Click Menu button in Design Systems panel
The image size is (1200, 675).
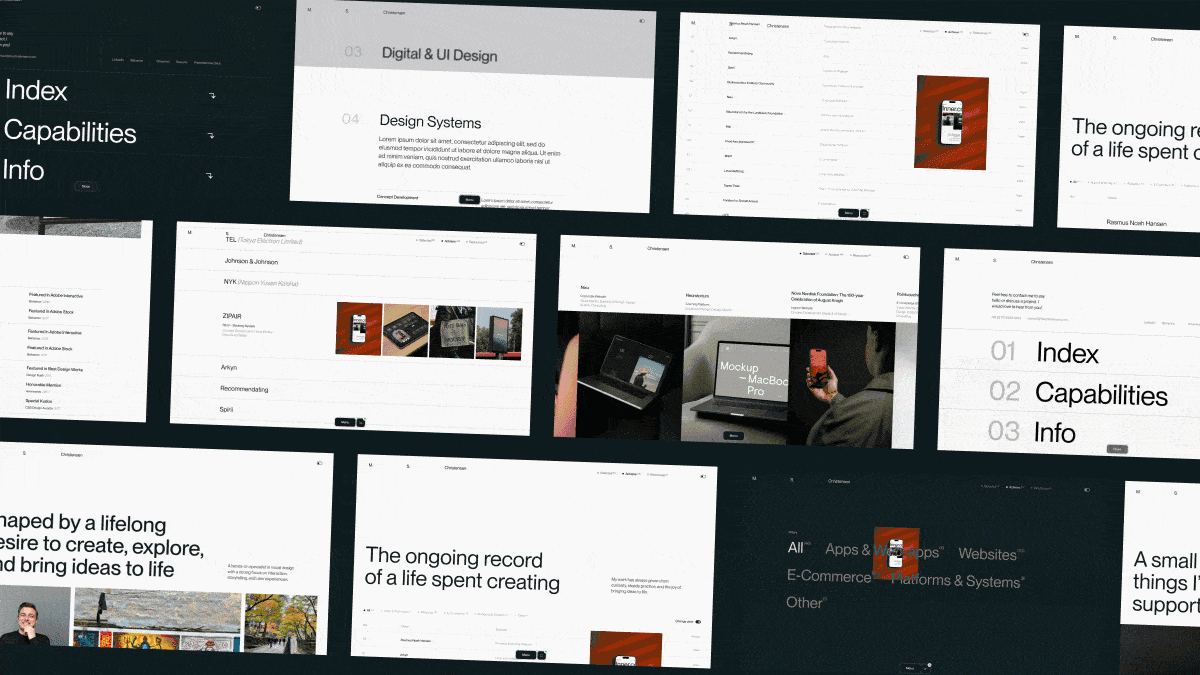point(469,199)
